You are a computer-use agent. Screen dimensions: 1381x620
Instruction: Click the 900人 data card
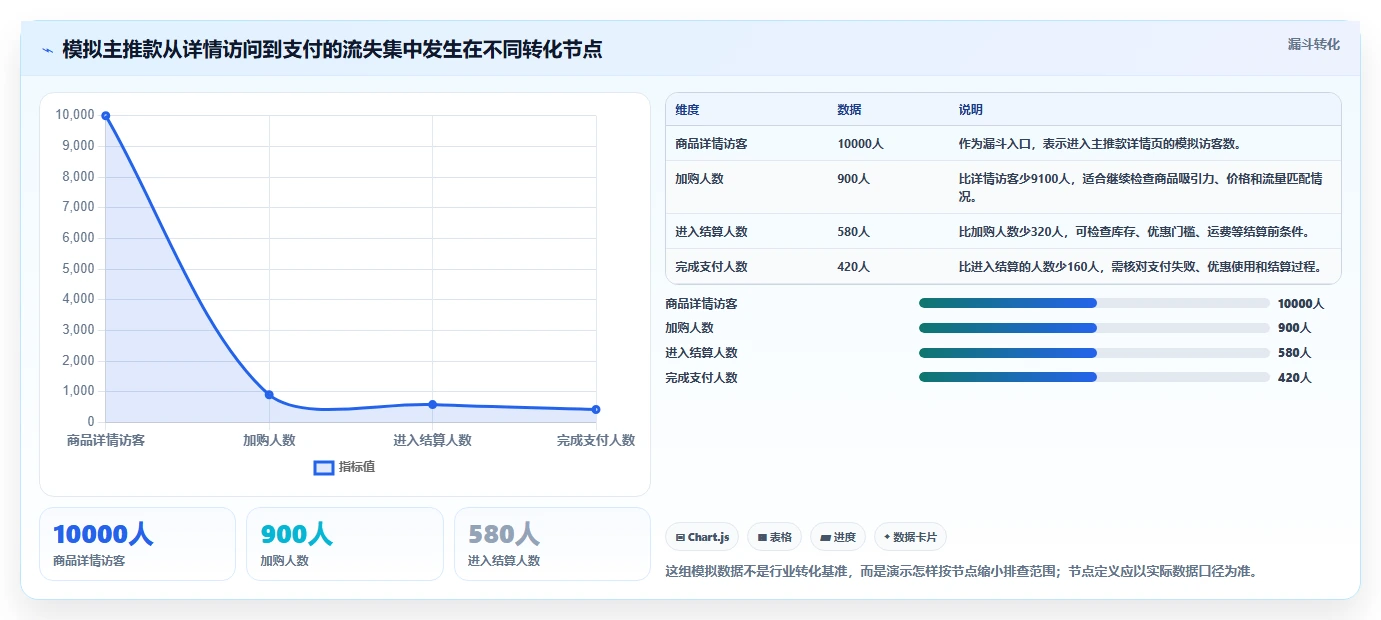(345, 544)
